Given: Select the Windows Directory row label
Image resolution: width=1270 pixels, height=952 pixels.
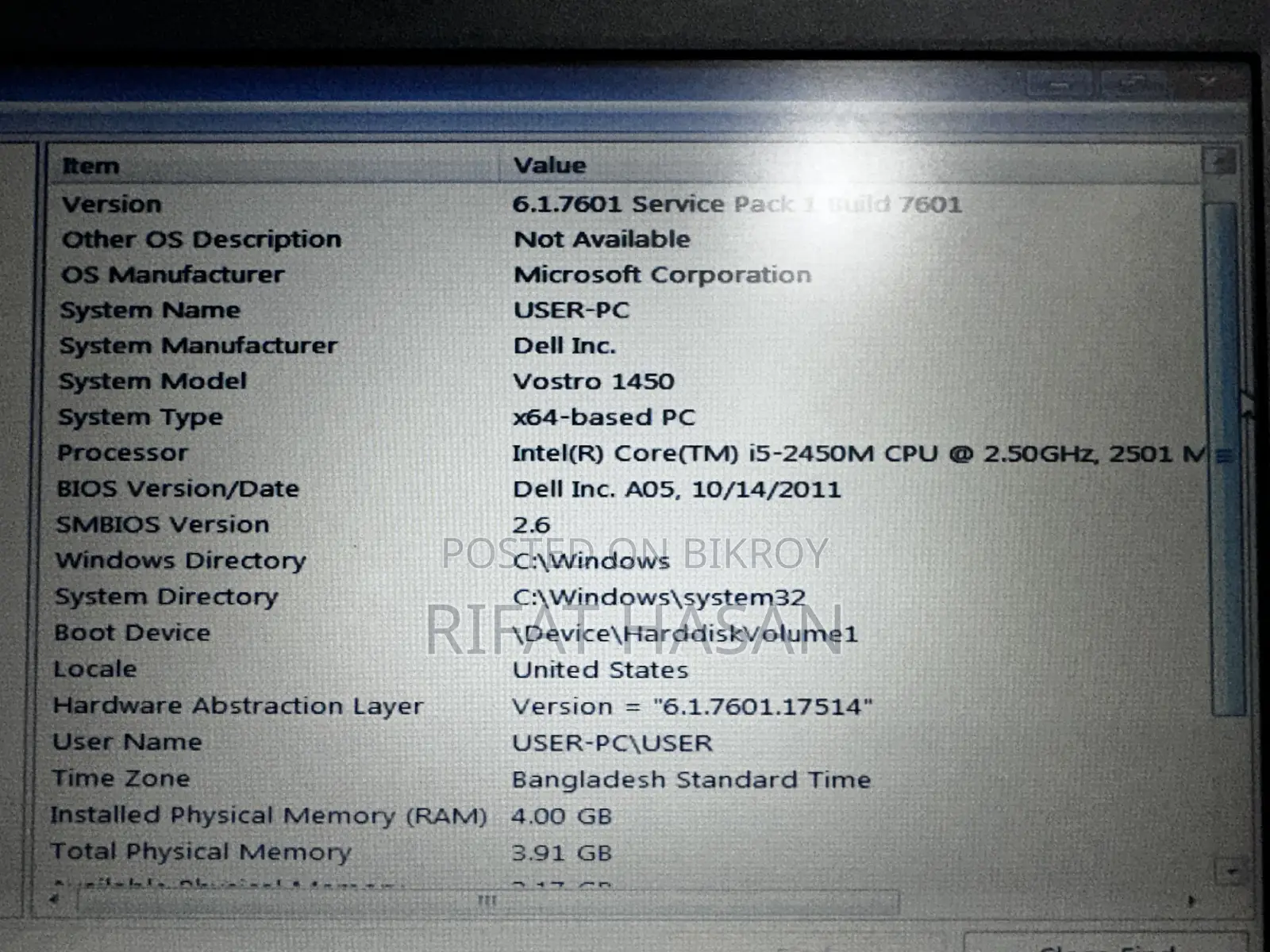Looking at the screenshot, I should tap(181, 561).
